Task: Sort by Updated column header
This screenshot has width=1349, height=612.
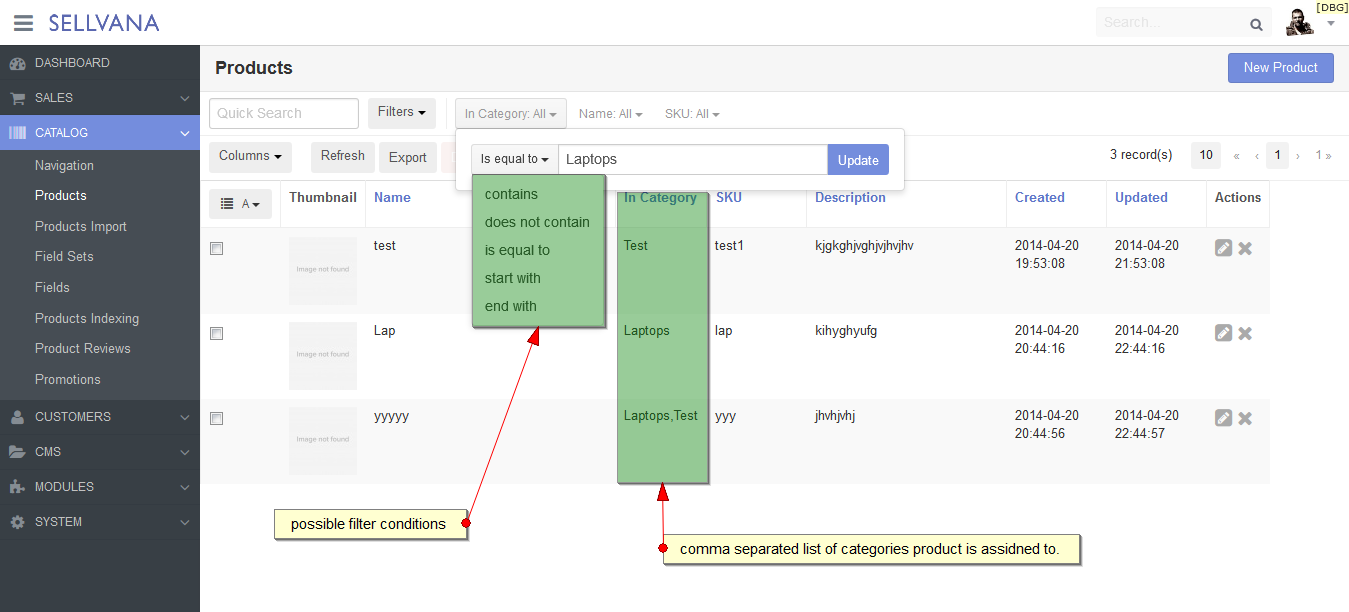Action: click(x=1141, y=198)
